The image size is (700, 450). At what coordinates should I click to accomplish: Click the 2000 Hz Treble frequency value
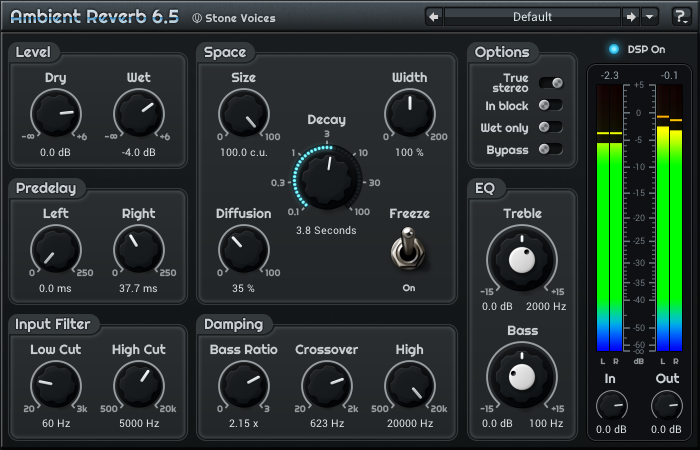pyautogui.click(x=546, y=307)
